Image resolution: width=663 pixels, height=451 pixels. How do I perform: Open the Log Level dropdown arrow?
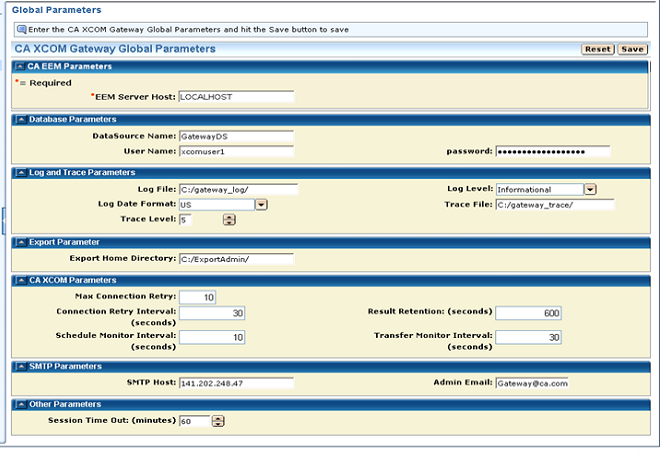590,189
